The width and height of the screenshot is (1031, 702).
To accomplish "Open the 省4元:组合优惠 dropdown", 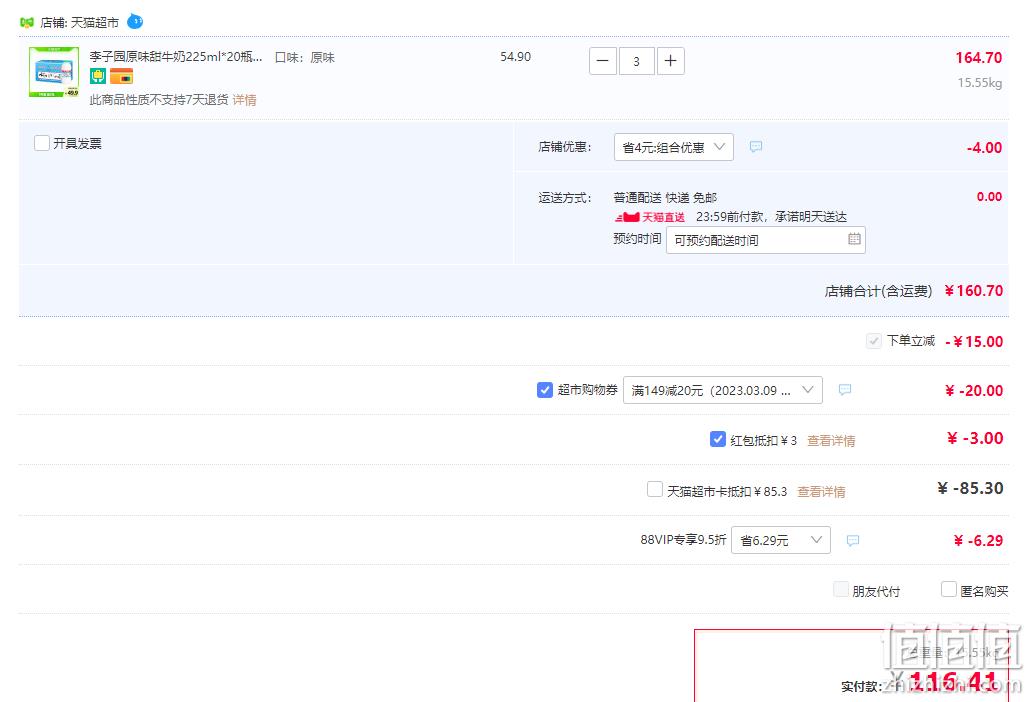I will coord(673,147).
